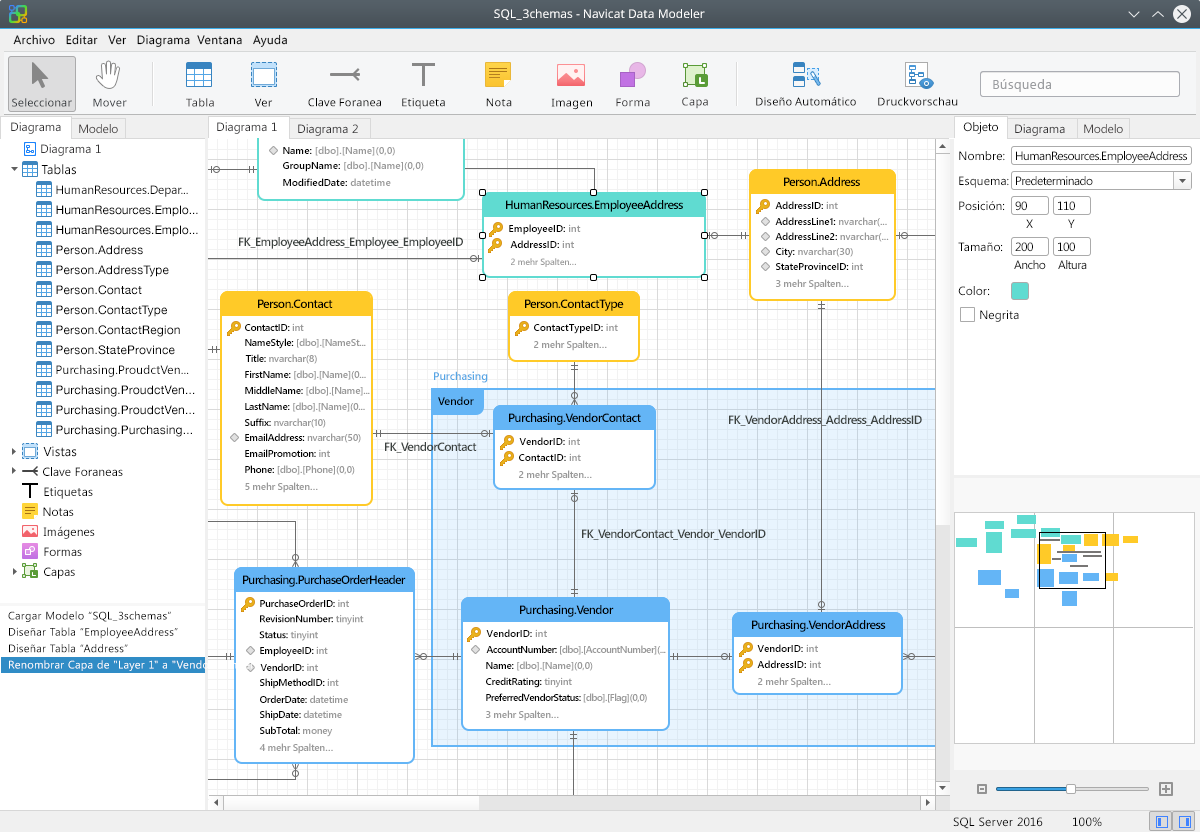Viewport: 1200px width, 832px height.
Task: Click inside the Búsqueda search field
Action: (1079, 84)
